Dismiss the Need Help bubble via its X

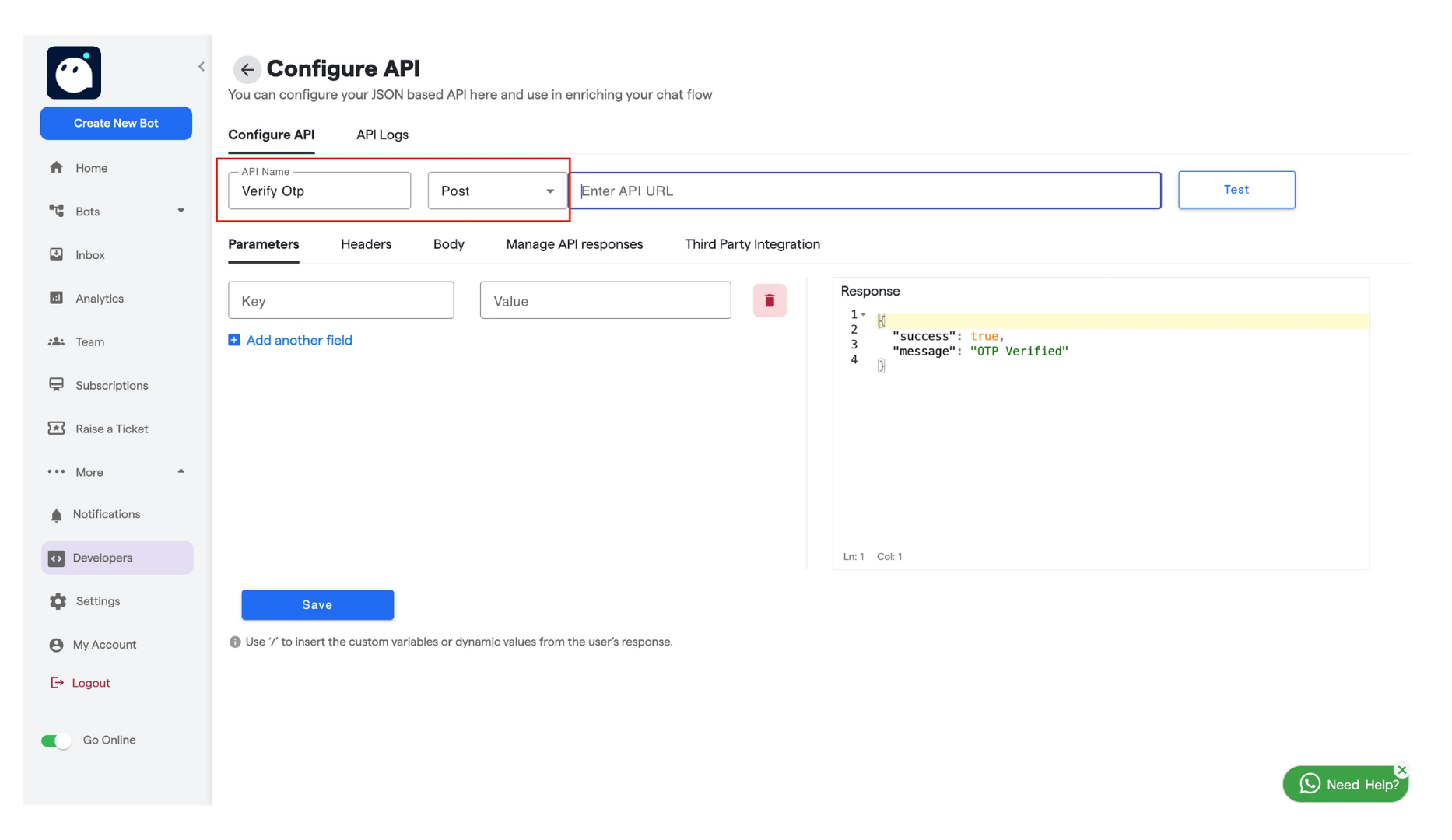coord(1402,769)
